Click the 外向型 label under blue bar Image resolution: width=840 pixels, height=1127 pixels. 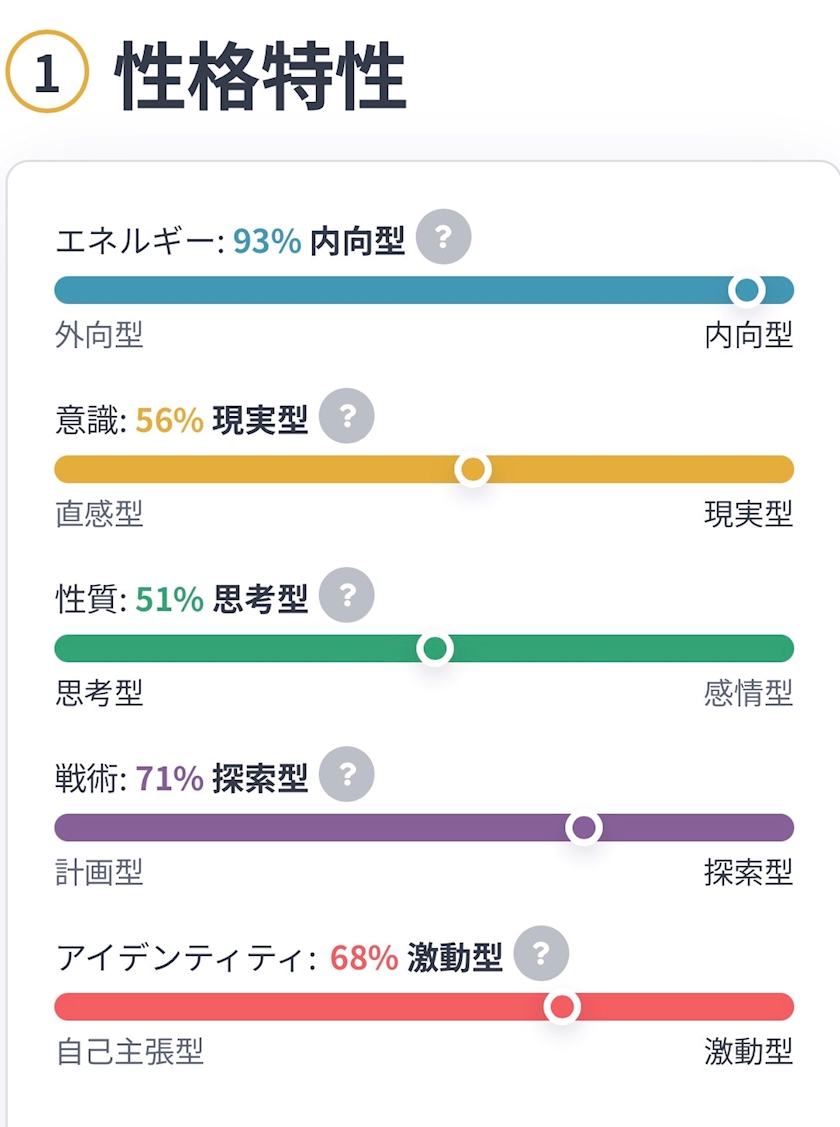99,335
